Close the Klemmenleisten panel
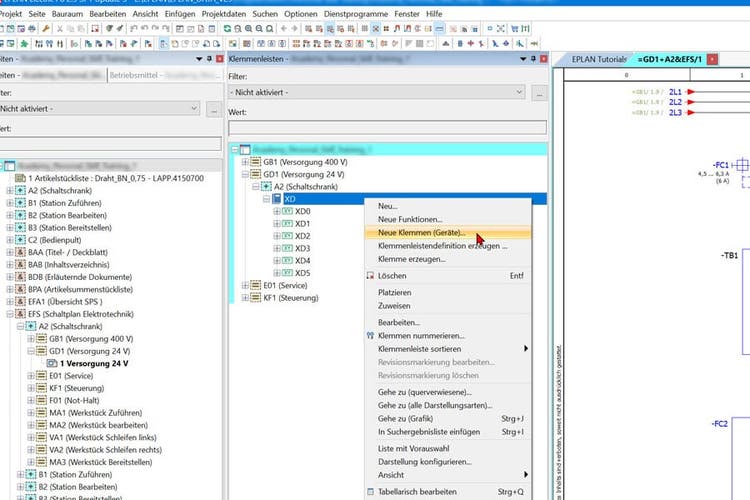This screenshot has height=500, width=750. point(544,59)
